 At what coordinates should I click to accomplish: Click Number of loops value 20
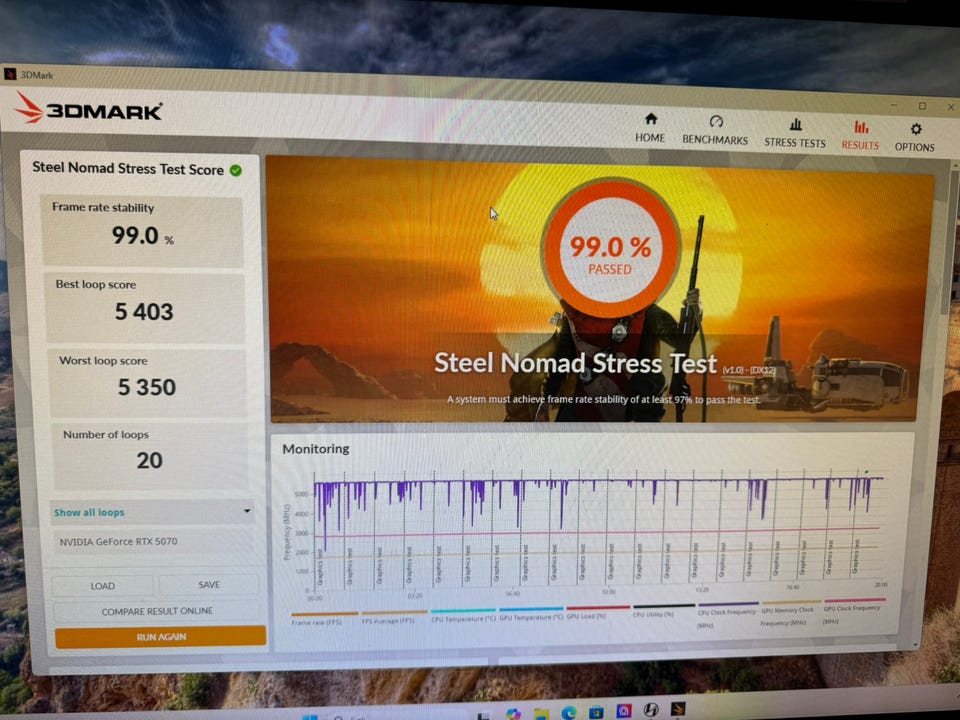coord(149,460)
